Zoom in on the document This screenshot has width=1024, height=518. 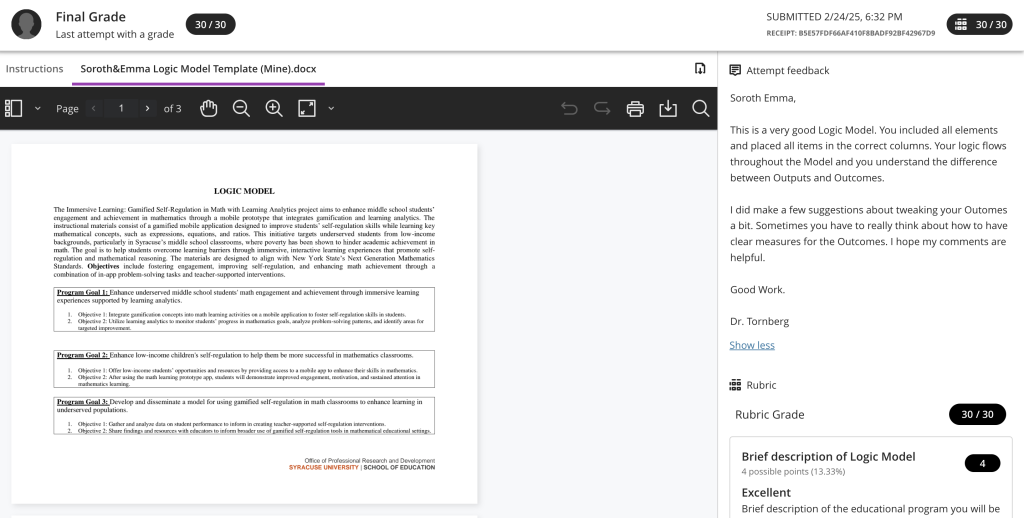pos(274,108)
